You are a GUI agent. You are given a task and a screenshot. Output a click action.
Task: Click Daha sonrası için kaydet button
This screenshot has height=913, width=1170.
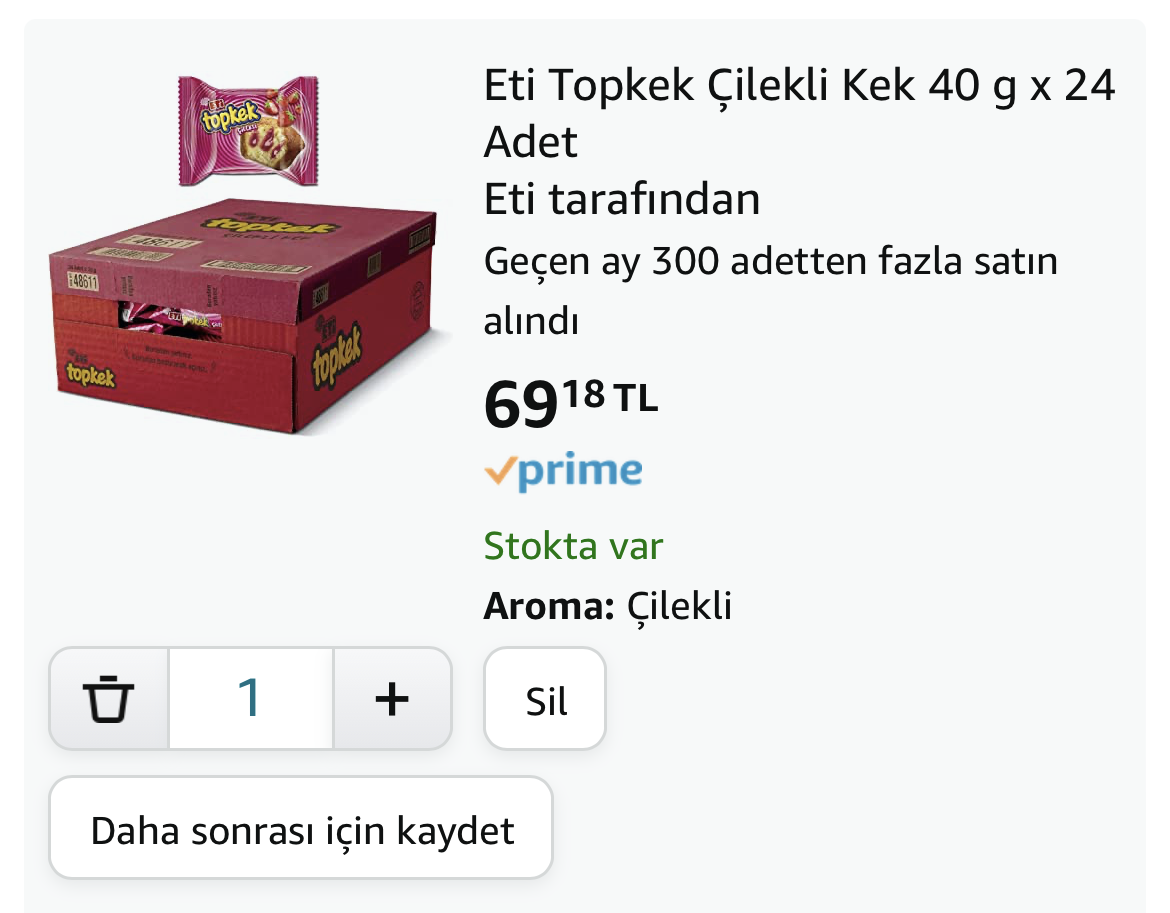tap(300, 829)
